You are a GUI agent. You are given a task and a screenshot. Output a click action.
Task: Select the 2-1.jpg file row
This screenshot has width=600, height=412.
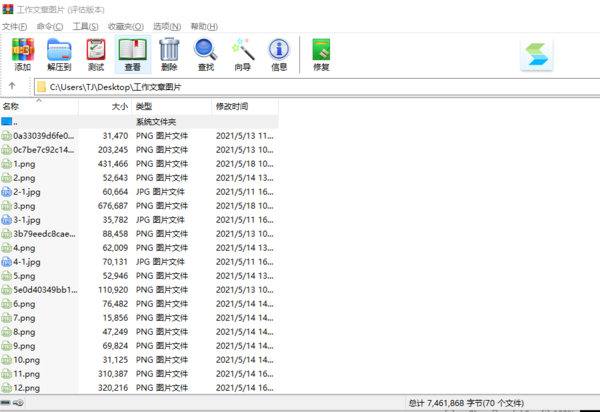[x=27, y=191]
